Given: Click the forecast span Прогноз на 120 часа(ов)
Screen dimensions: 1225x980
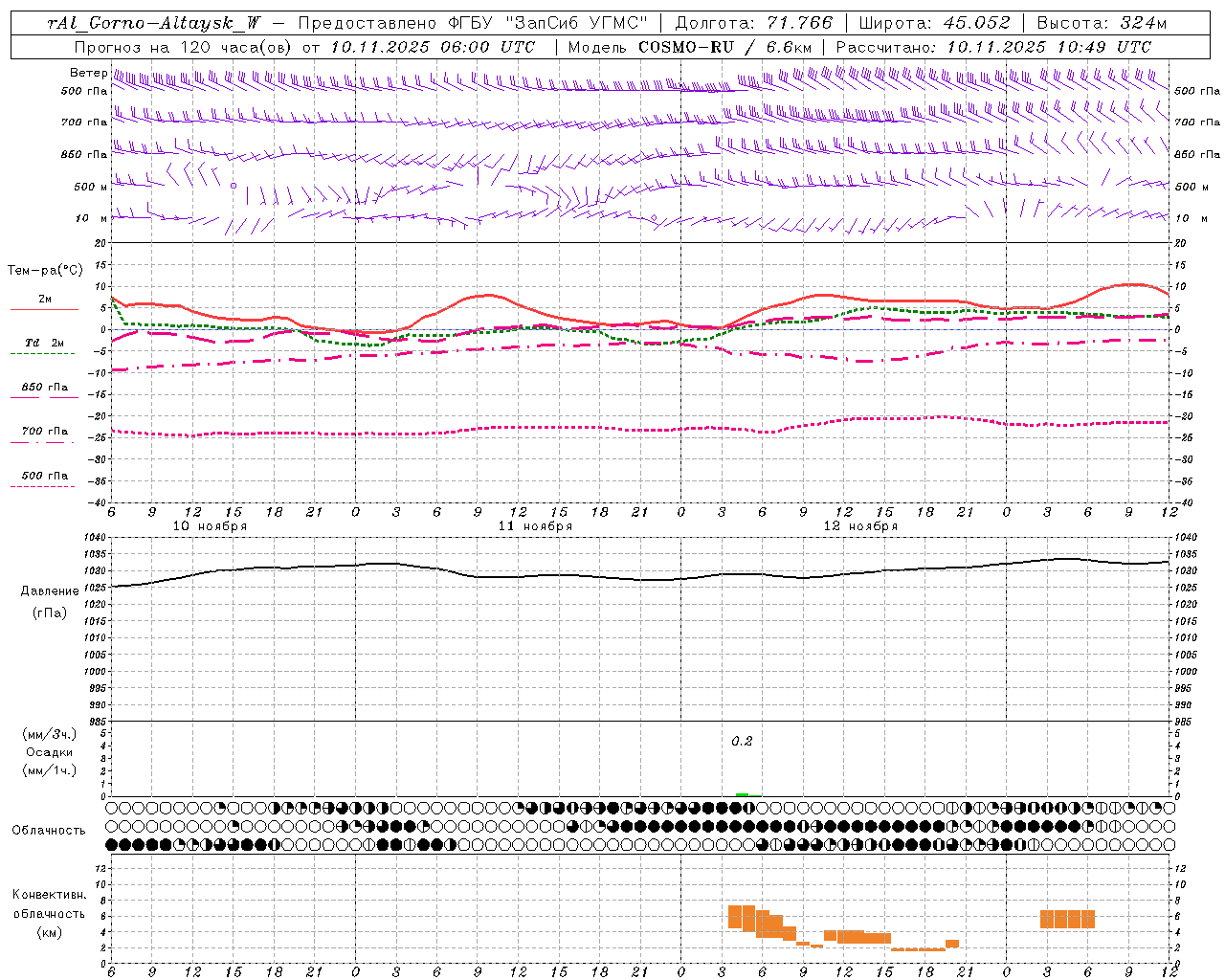Looking at the screenshot, I should tap(184, 47).
